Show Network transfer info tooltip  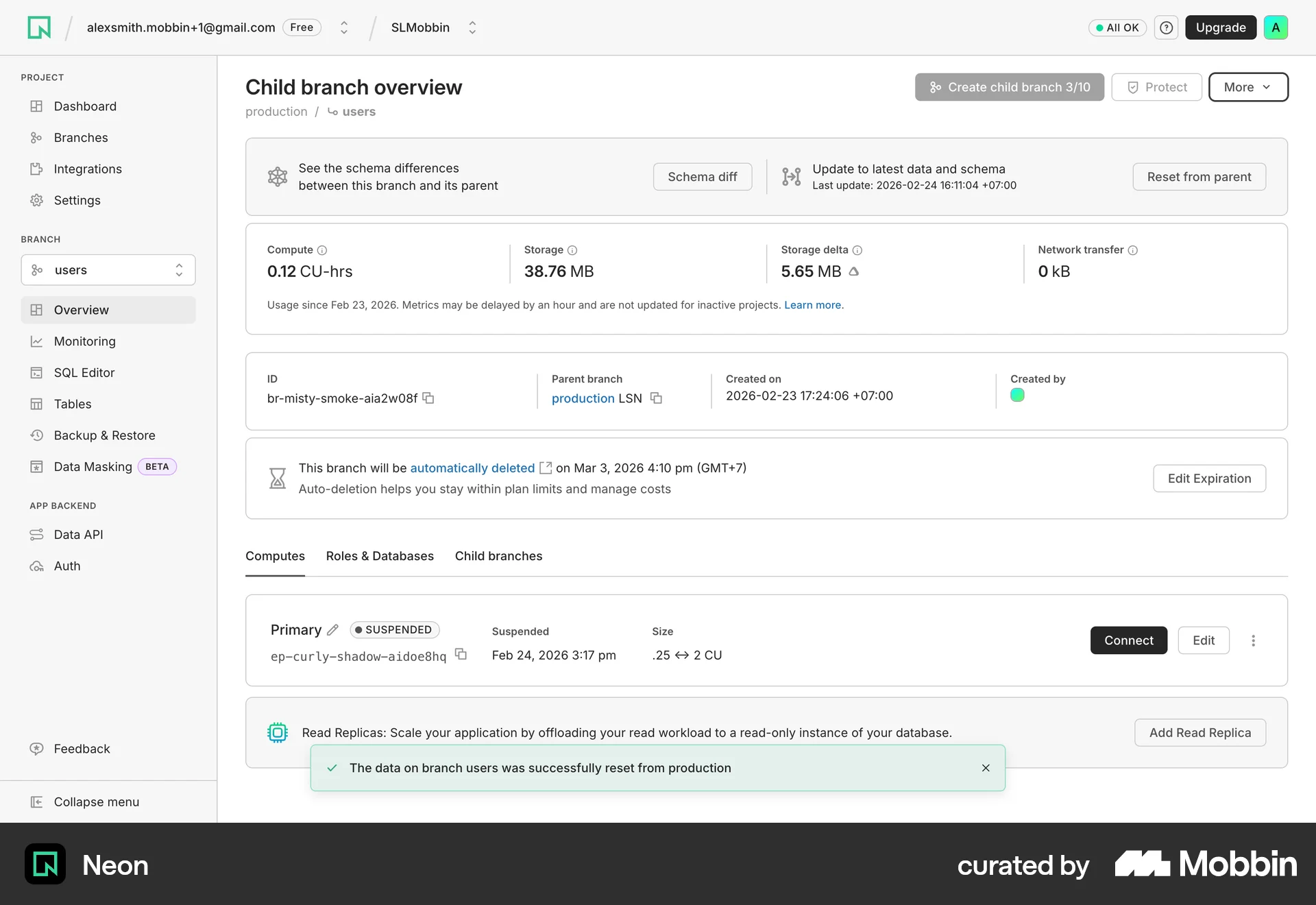(1133, 250)
